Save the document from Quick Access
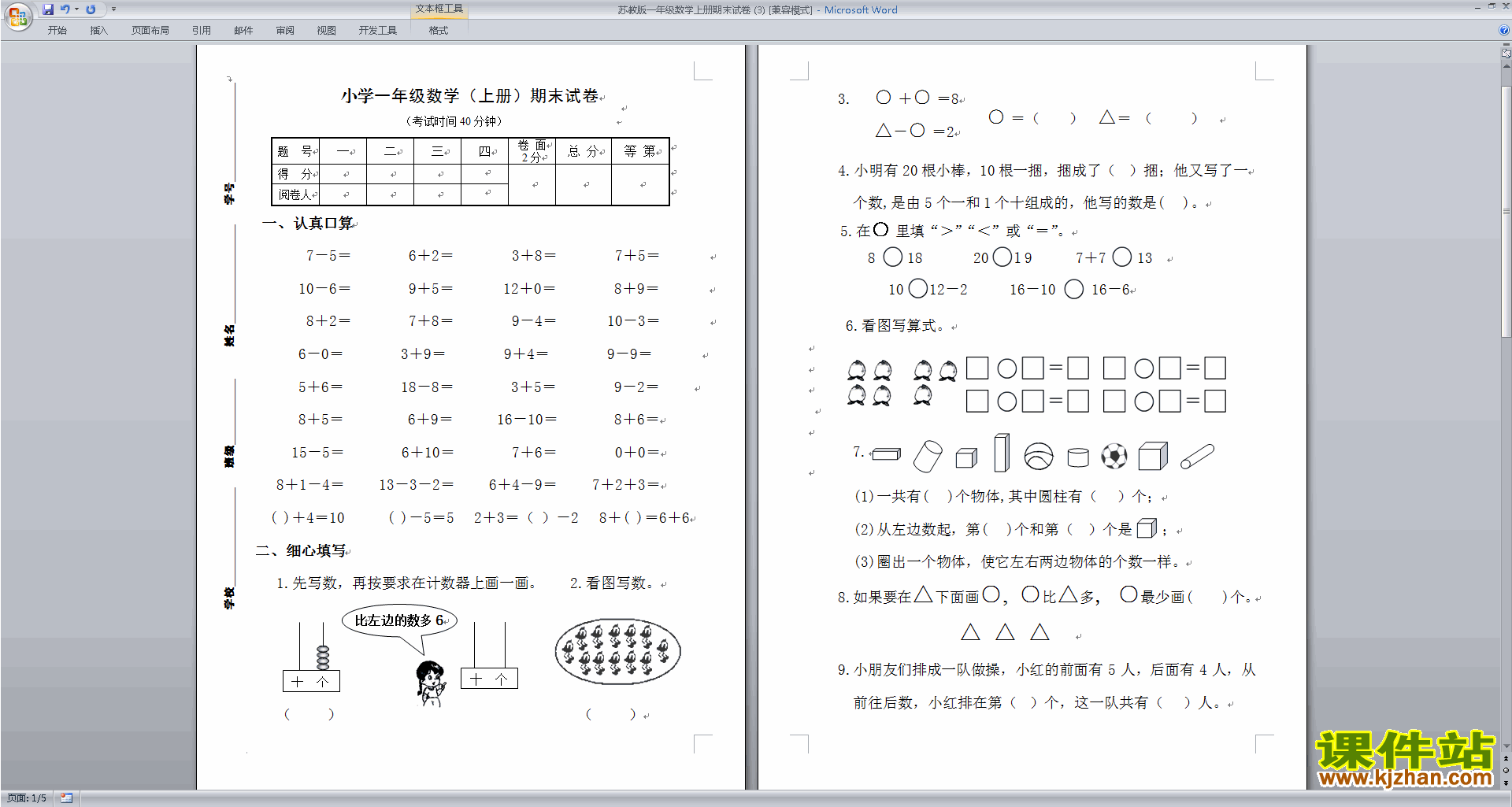Image resolution: width=1512 pixels, height=807 pixels. point(48,9)
